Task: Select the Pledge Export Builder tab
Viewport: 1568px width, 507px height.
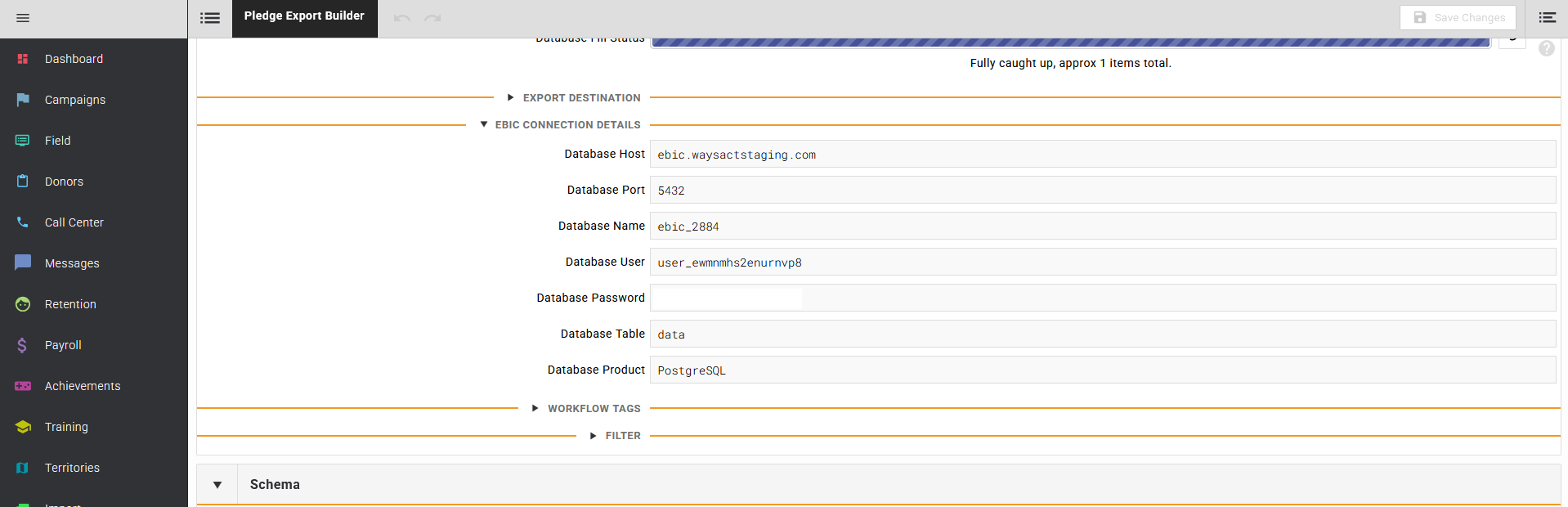Action: pyautogui.click(x=304, y=16)
